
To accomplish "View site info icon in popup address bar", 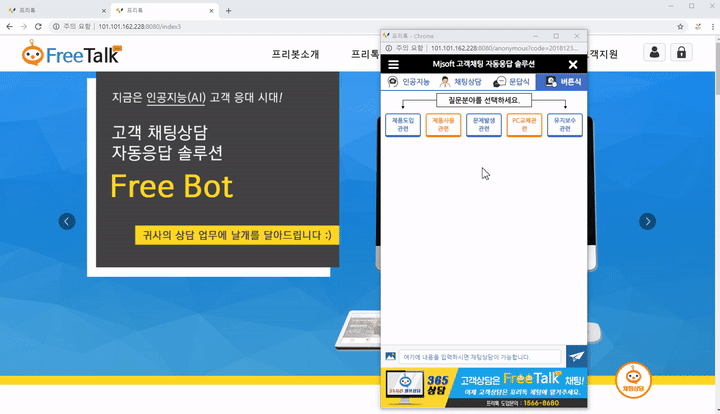I will click(x=388, y=48).
